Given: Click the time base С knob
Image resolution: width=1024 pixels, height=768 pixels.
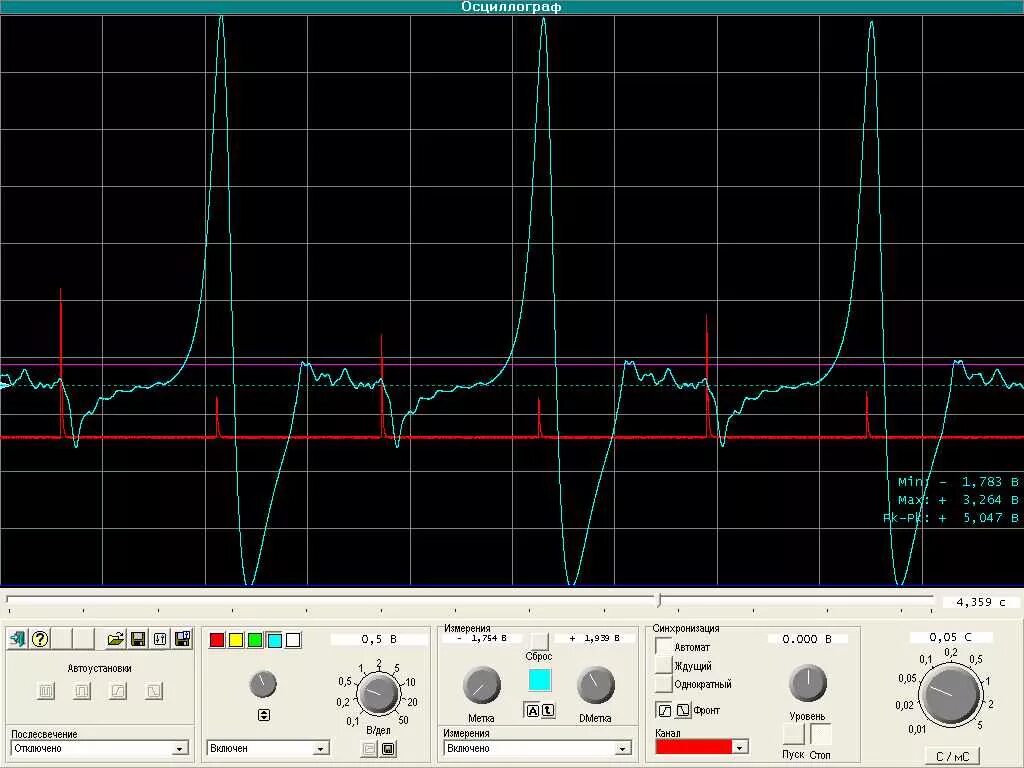Looking at the screenshot, I should coord(950,694).
